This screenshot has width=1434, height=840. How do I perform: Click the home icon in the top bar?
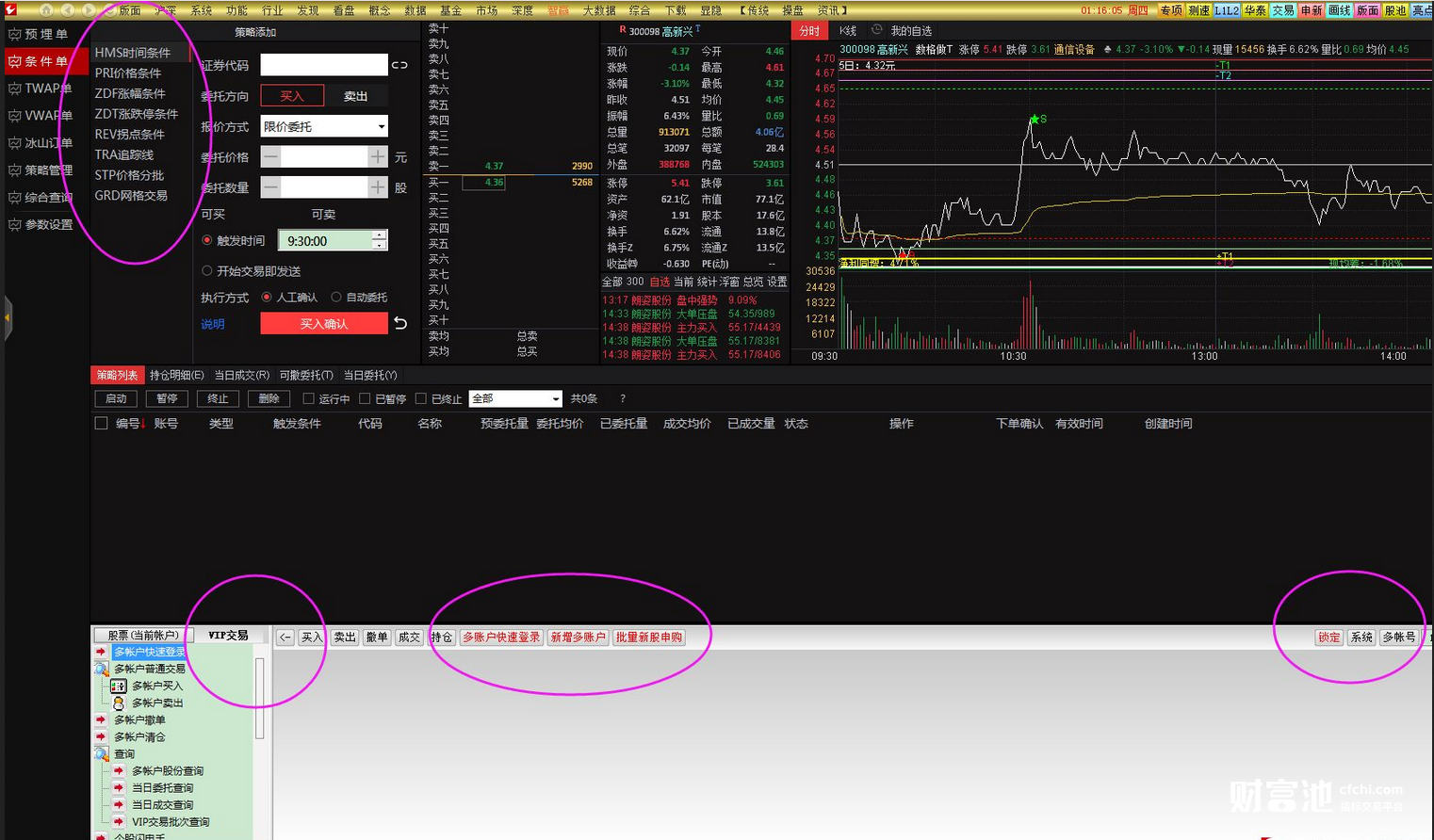pos(45,9)
